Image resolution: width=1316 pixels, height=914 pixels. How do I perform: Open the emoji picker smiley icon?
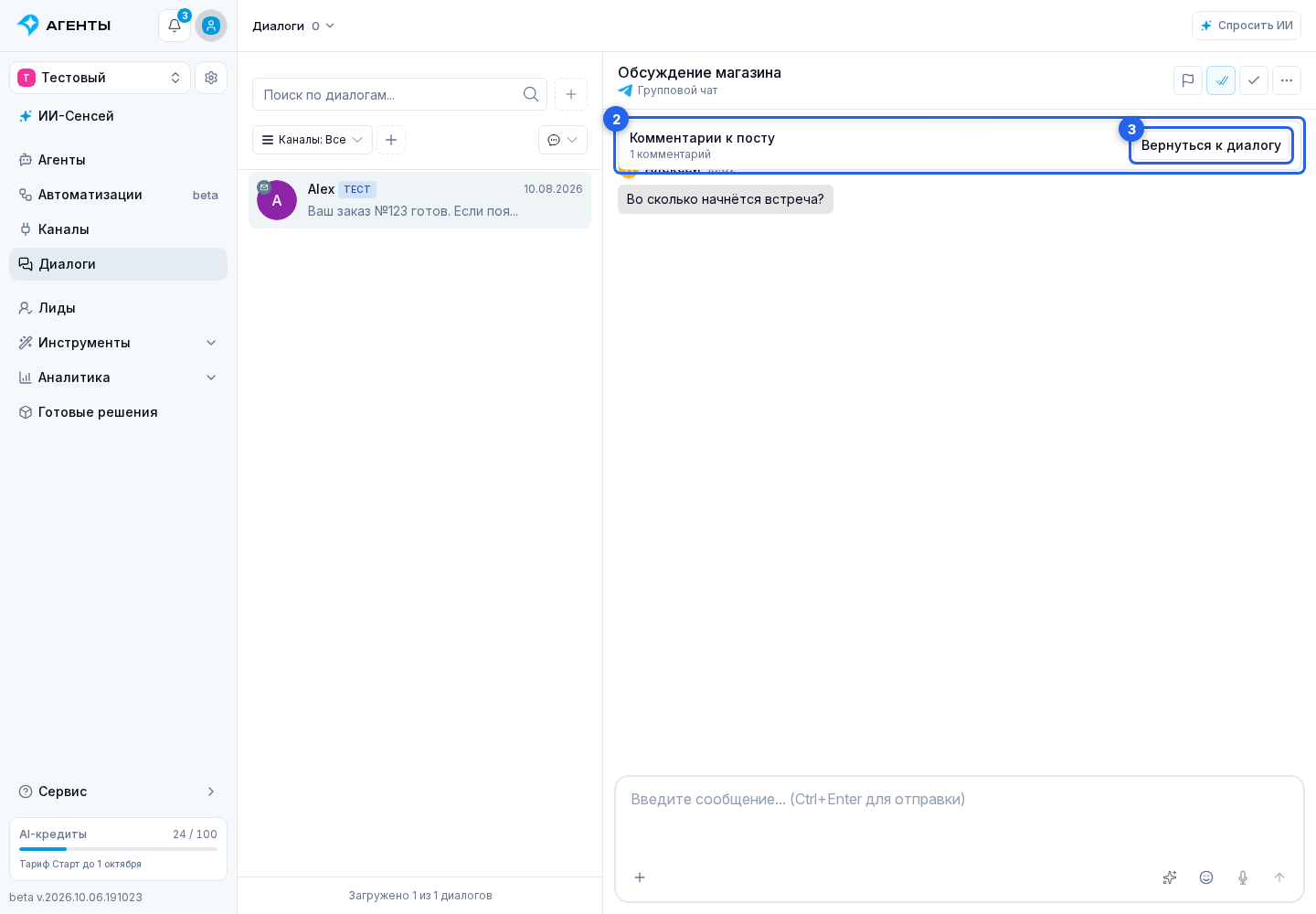[x=1206, y=877]
